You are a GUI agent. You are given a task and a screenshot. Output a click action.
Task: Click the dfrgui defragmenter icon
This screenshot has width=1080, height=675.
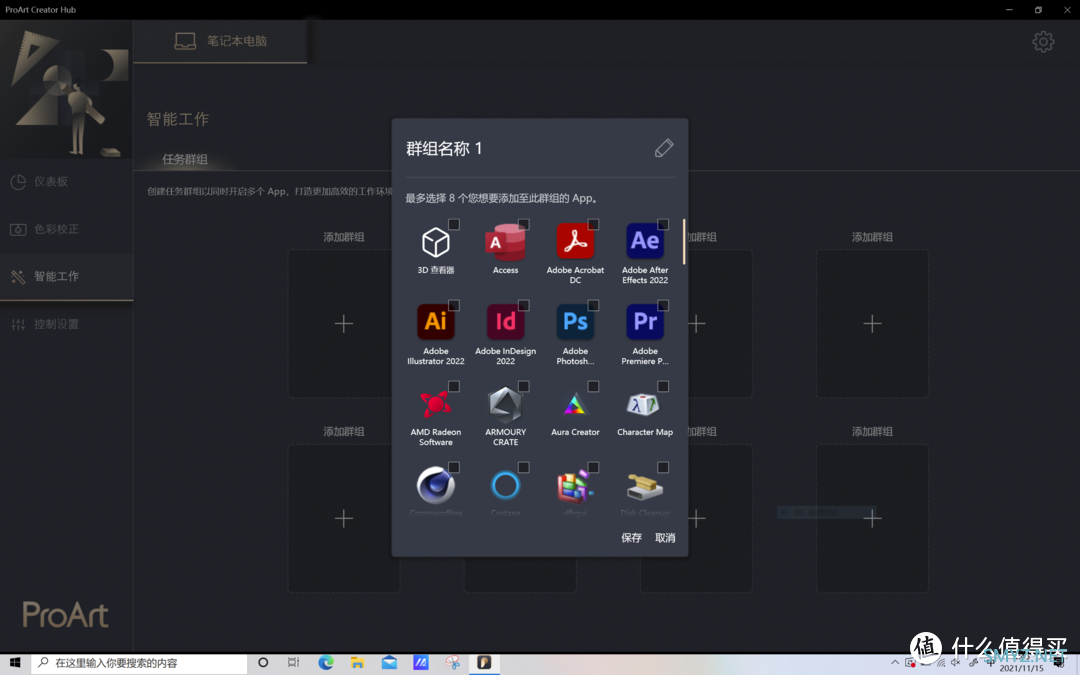click(x=575, y=486)
